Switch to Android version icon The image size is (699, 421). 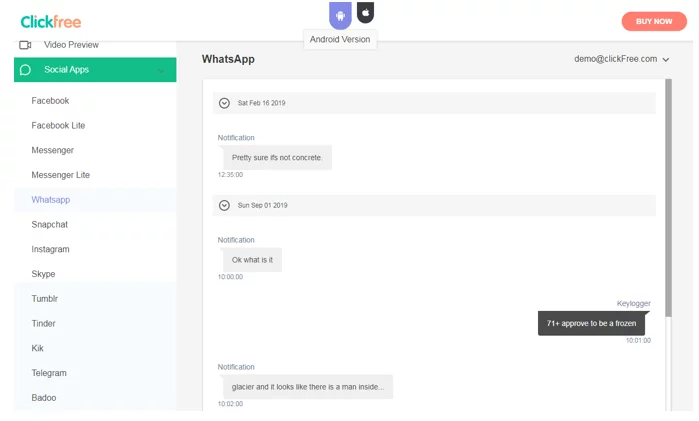tap(340, 15)
